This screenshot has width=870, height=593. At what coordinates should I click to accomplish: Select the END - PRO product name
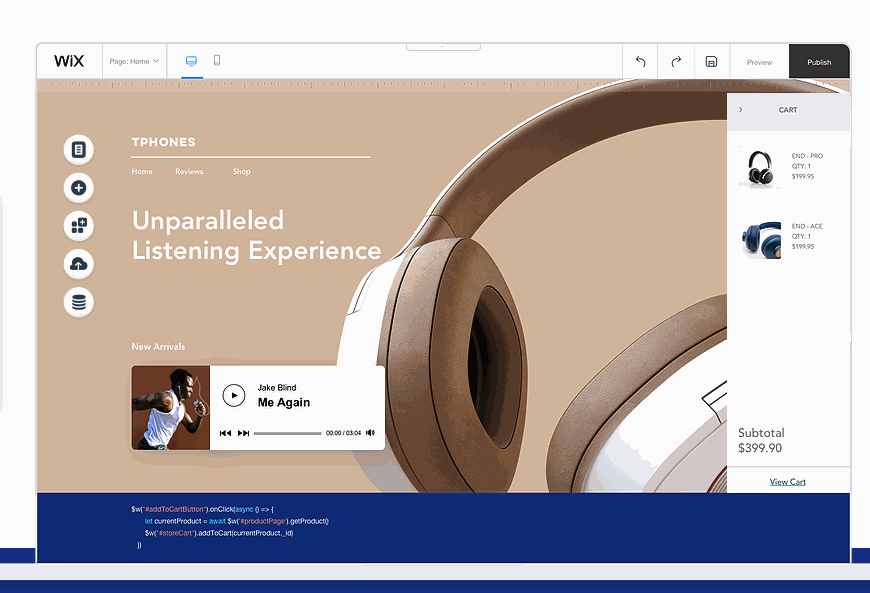807,156
